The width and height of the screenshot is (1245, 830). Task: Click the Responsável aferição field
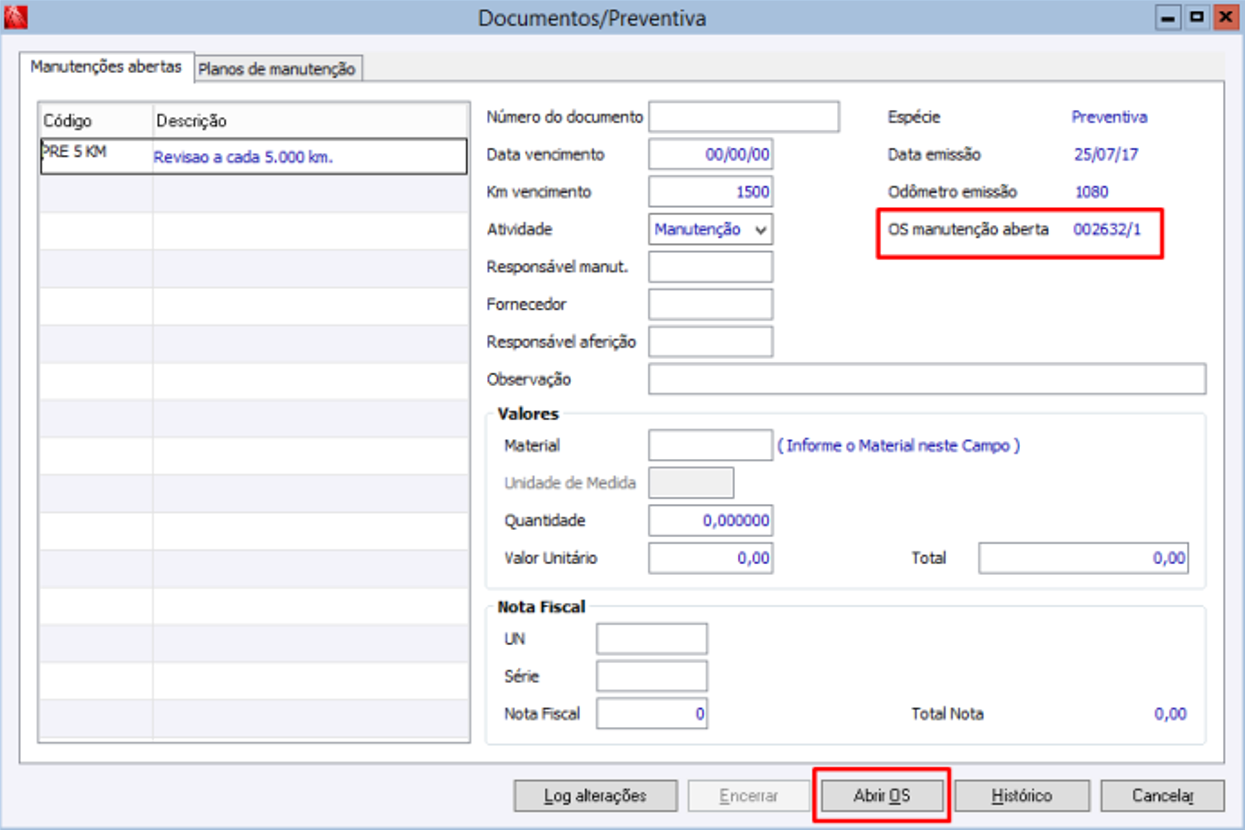[x=711, y=341]
